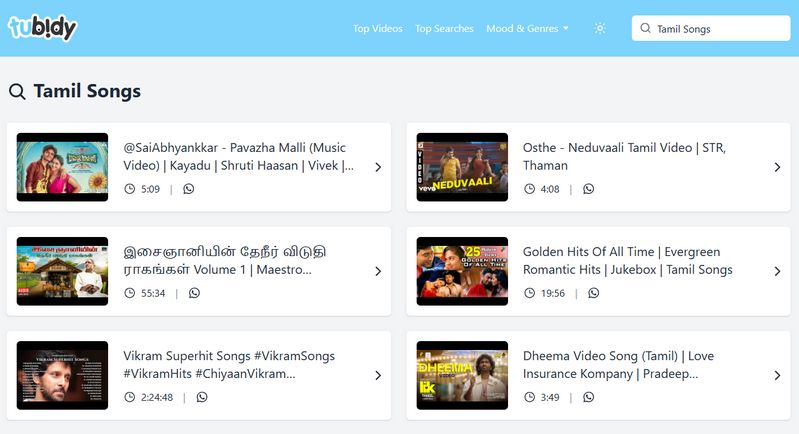
Task: Open the Pavazha Malli video thumbnail
Action: point(62,167)
